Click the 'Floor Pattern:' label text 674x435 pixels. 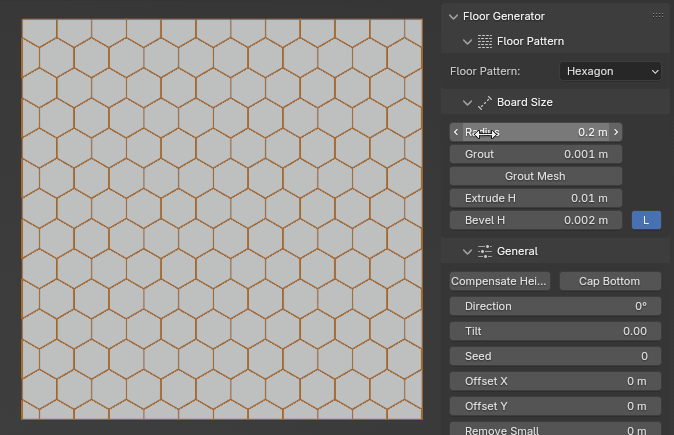(485, 71)
